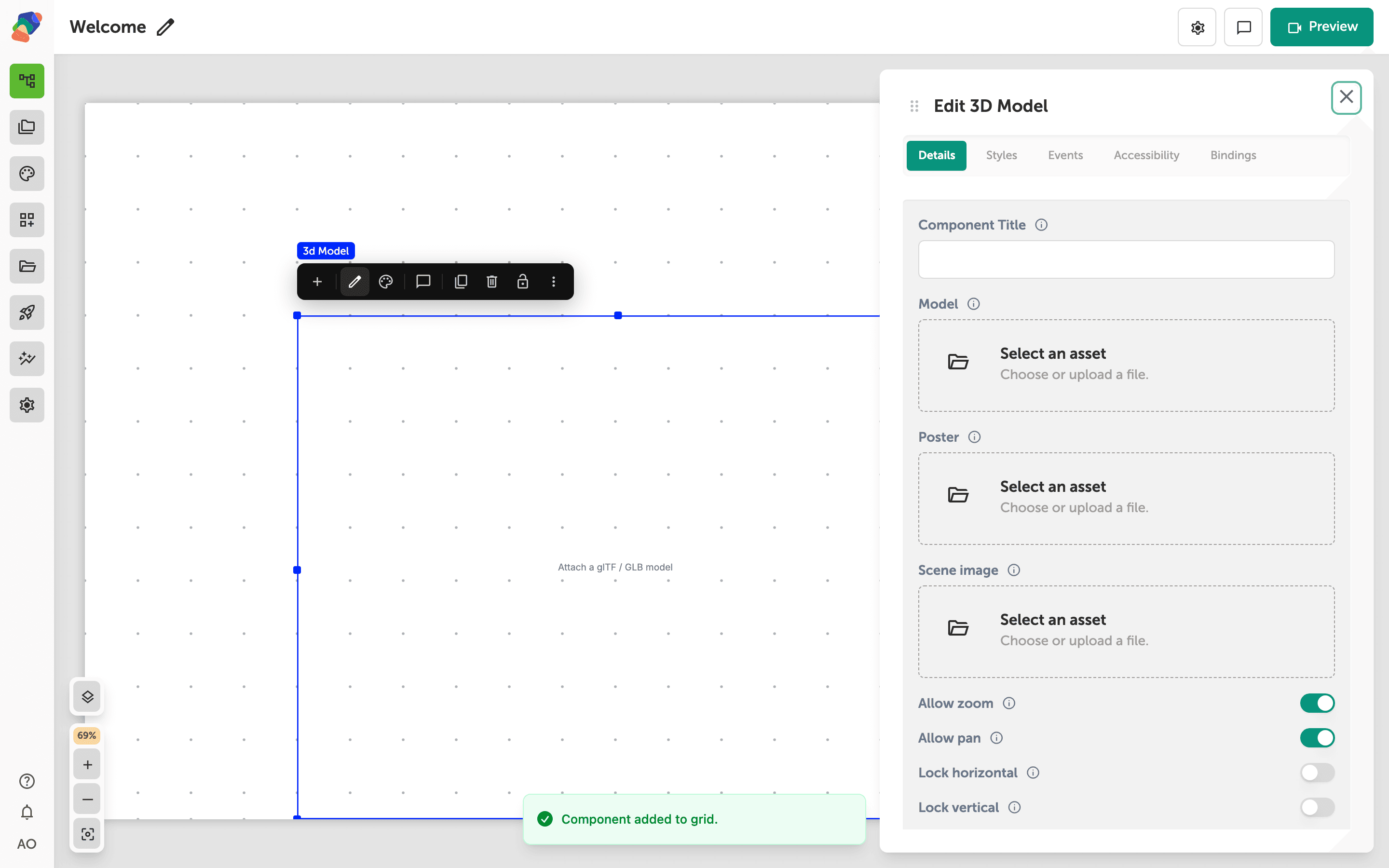Open the pages stack icon in sidebar
Viewport: 1389px width, 868px height.
coord(27,127)
